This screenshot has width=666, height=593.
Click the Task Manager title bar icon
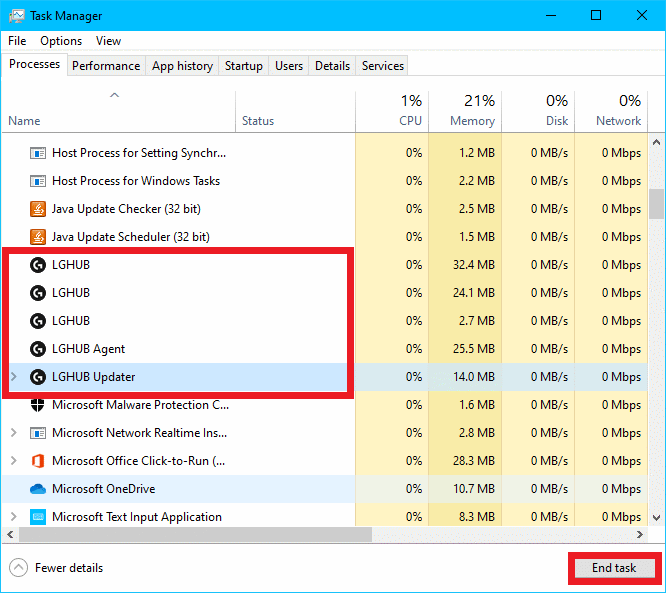click(x=17, y=16)
